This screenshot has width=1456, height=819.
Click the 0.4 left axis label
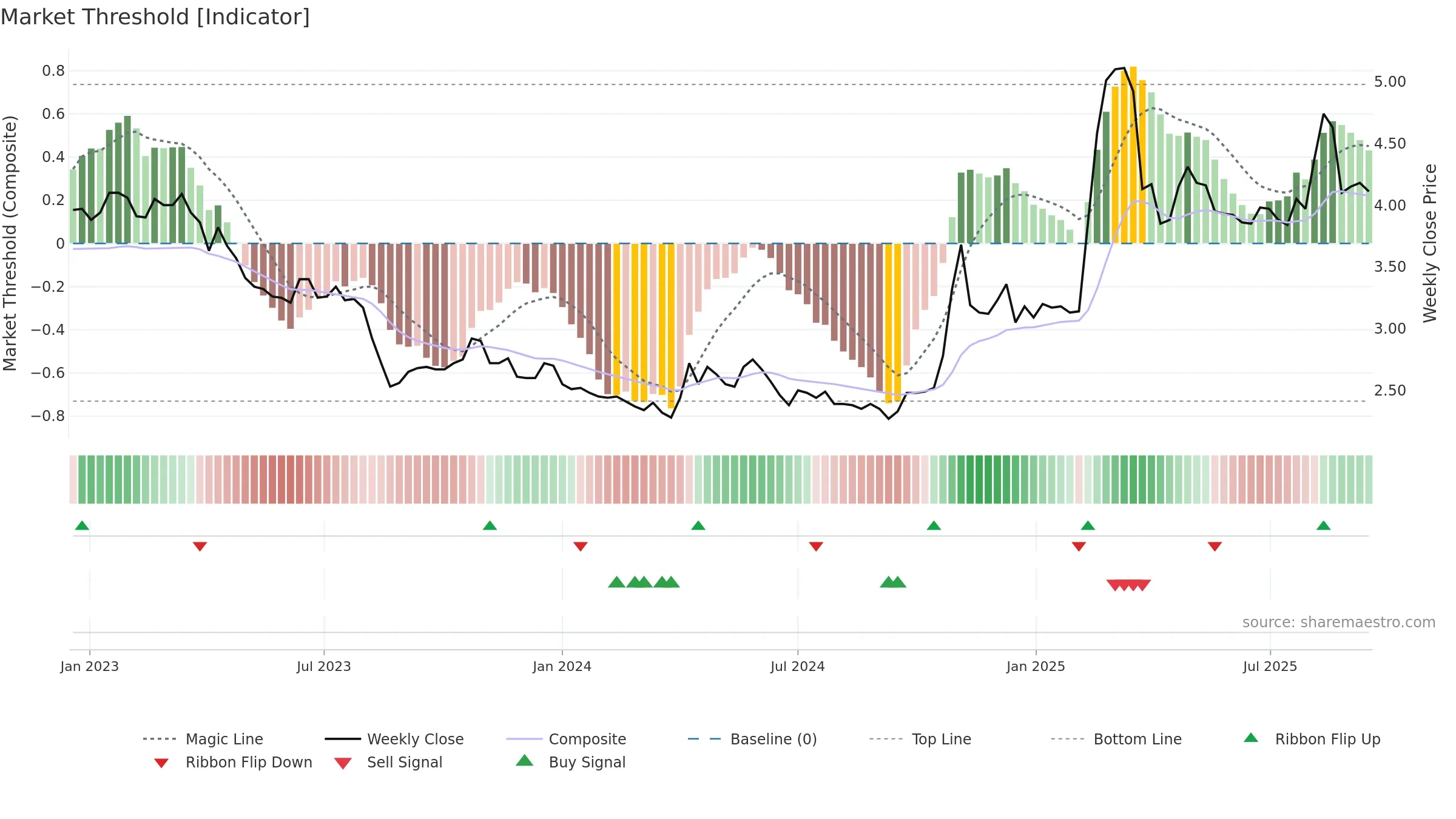(53, 157)
